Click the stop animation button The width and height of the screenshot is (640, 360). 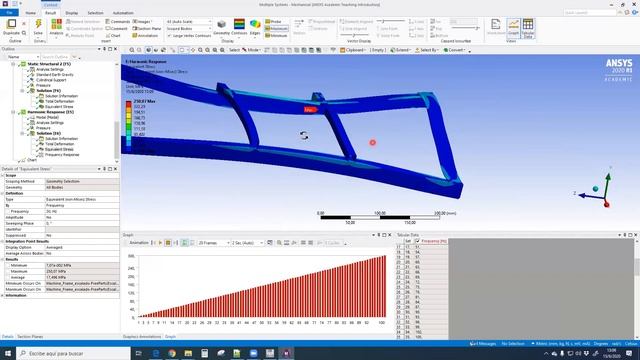coord(168,243)
